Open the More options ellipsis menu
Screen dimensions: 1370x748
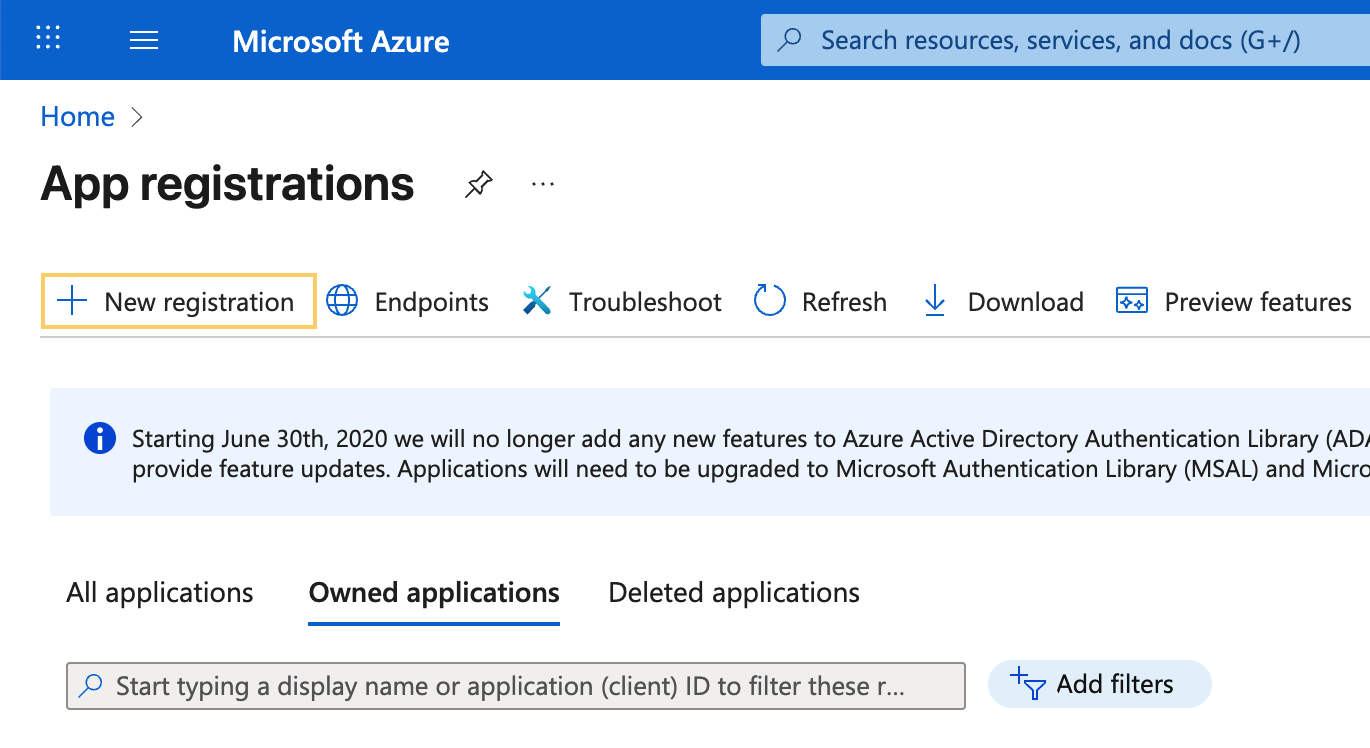(x=543, y=184)
